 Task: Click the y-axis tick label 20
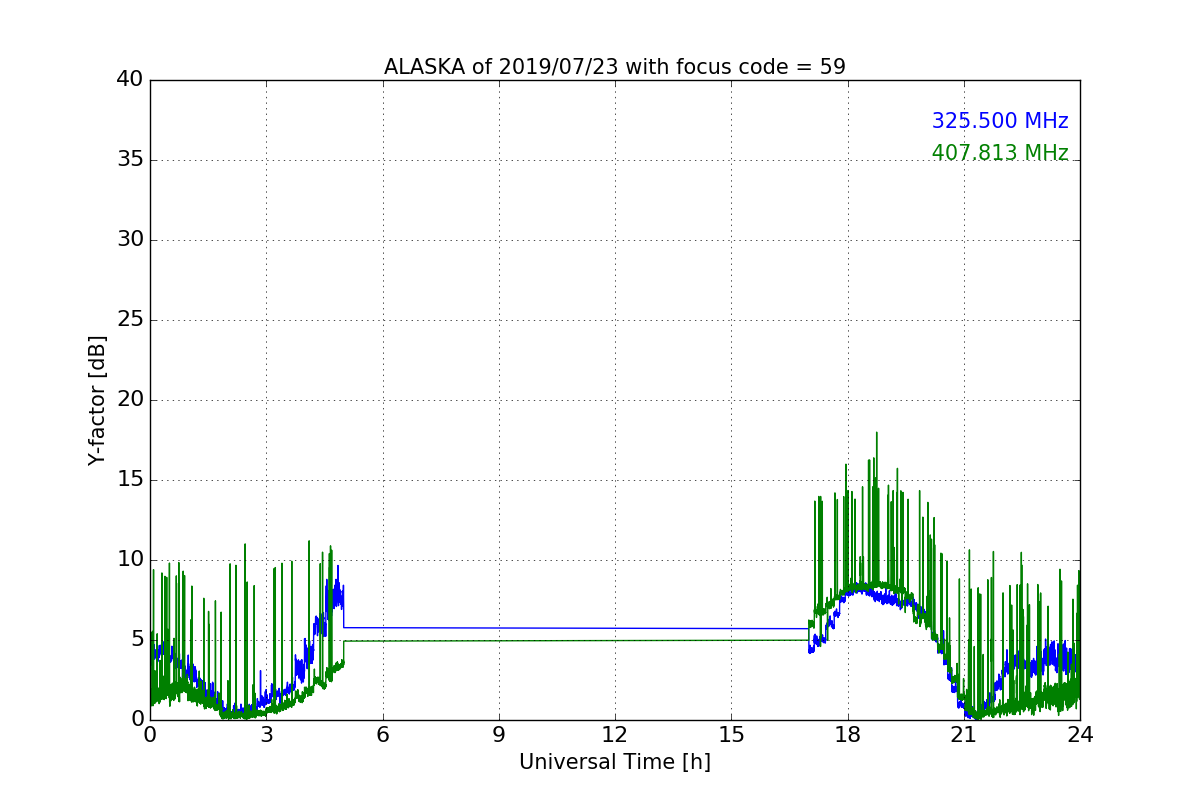[x=130, y=400]
